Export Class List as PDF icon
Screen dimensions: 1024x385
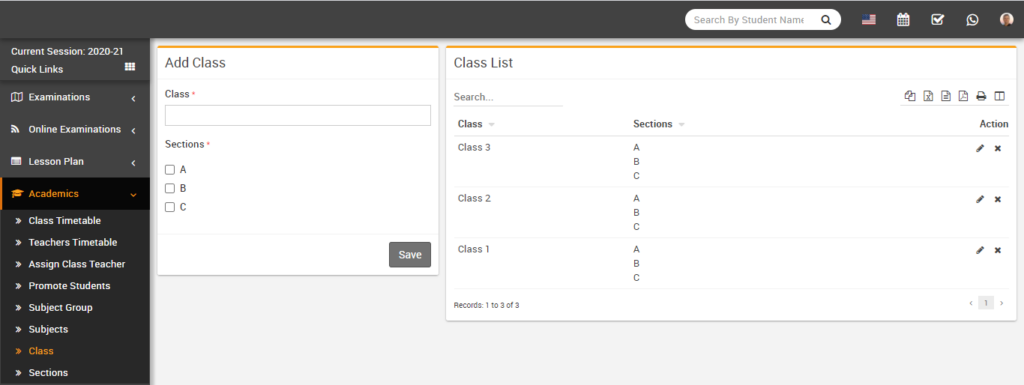click(963, 96)
